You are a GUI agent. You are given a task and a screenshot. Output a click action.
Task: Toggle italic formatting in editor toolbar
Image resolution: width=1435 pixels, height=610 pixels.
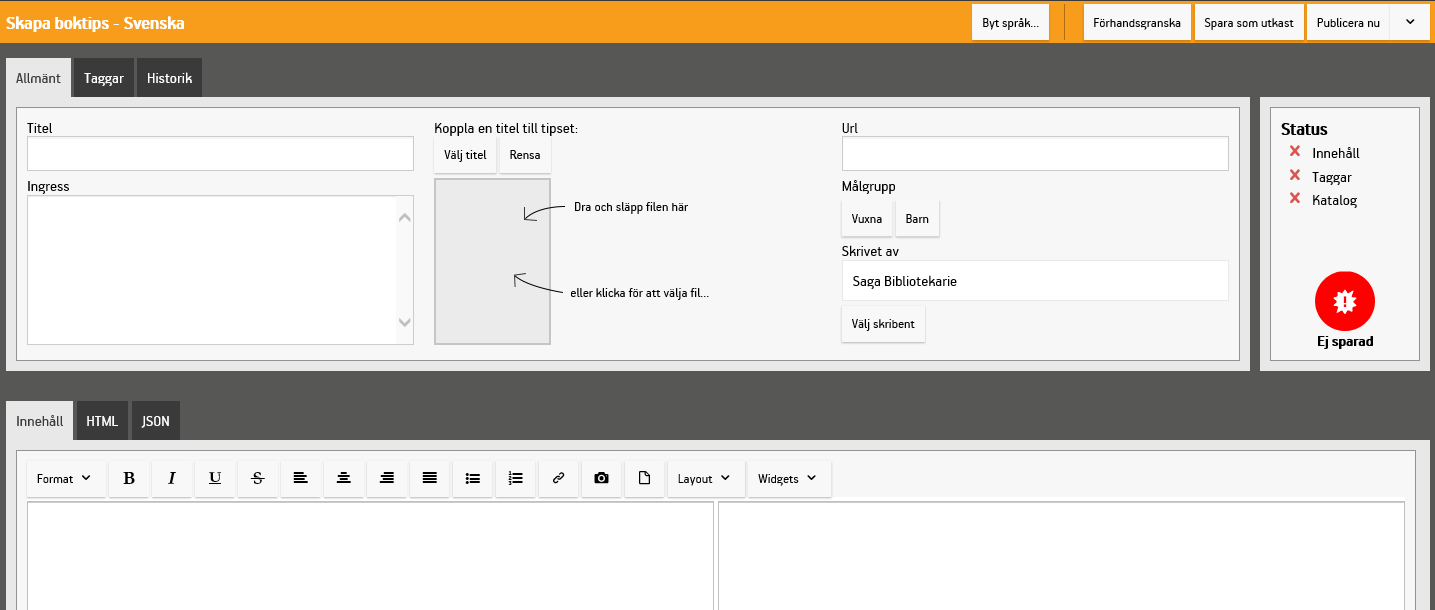172,479
